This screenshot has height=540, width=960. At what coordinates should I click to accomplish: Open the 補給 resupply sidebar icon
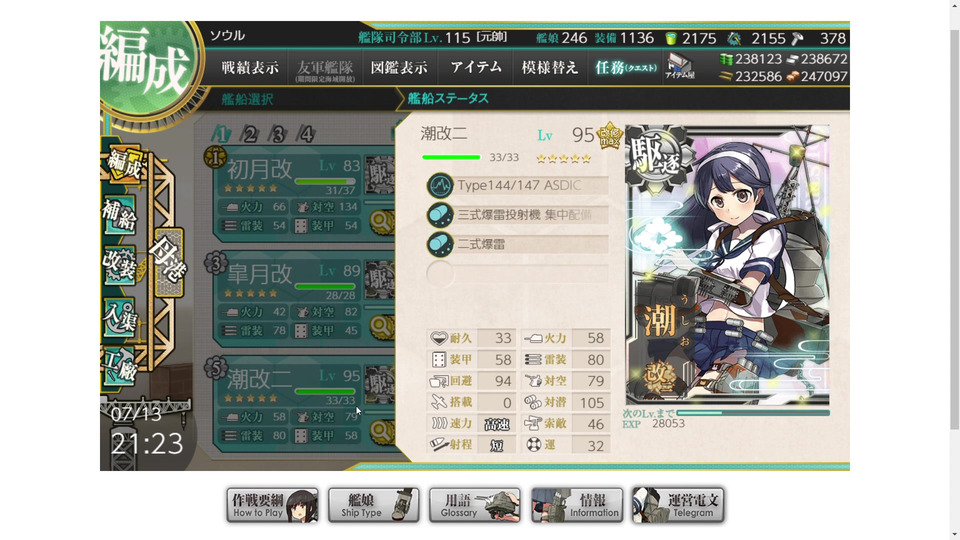(x=119, y=216)
